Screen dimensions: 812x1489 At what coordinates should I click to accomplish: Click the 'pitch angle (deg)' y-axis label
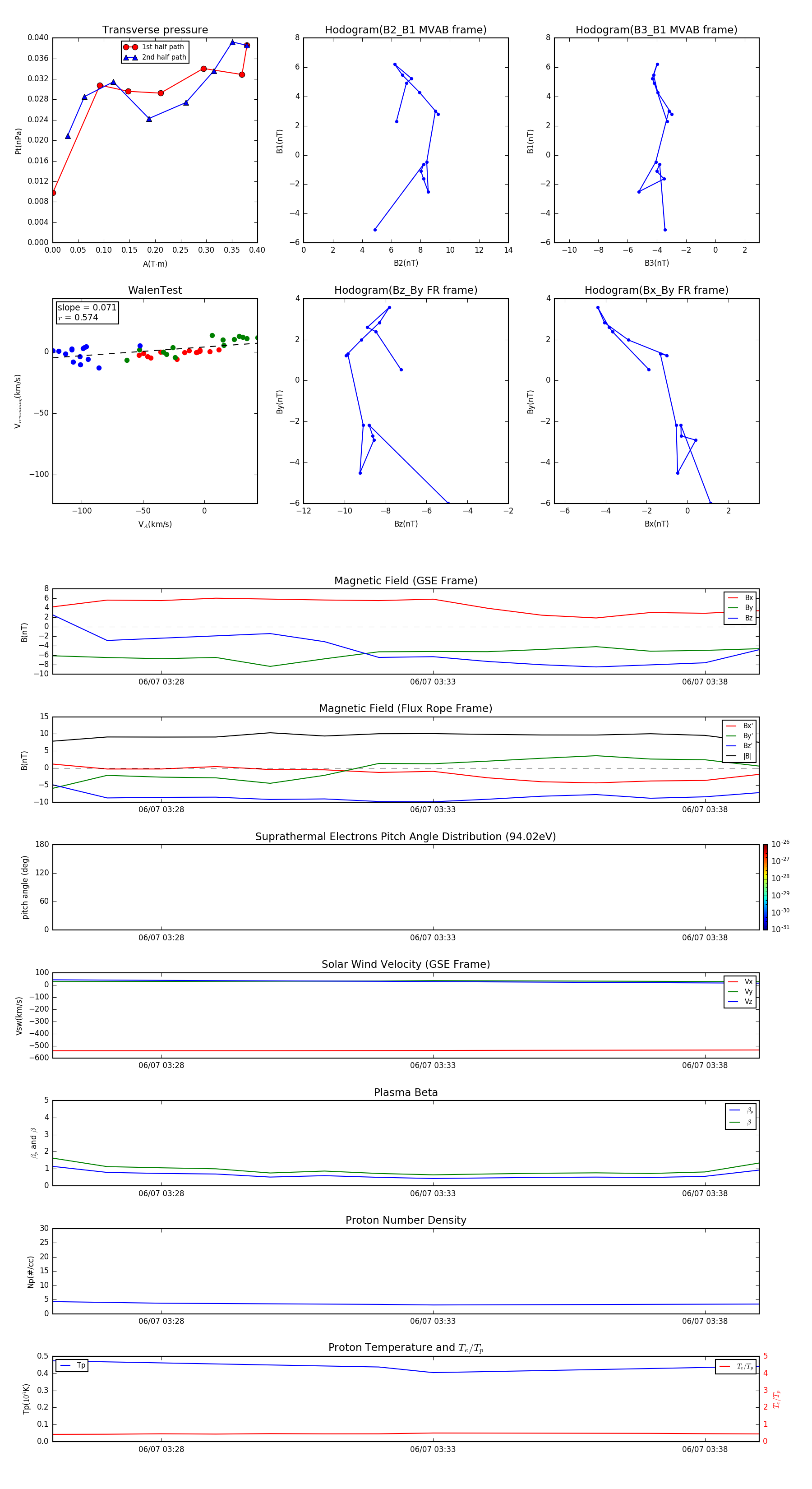(25, 887)
